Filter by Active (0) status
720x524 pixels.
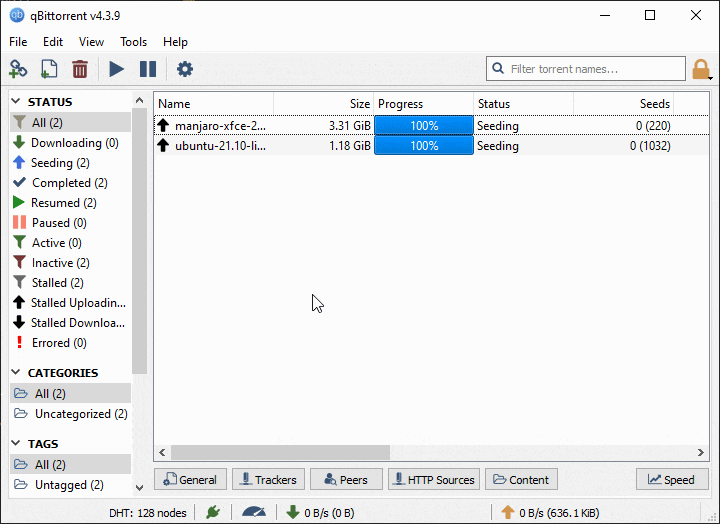pos(70,243)
